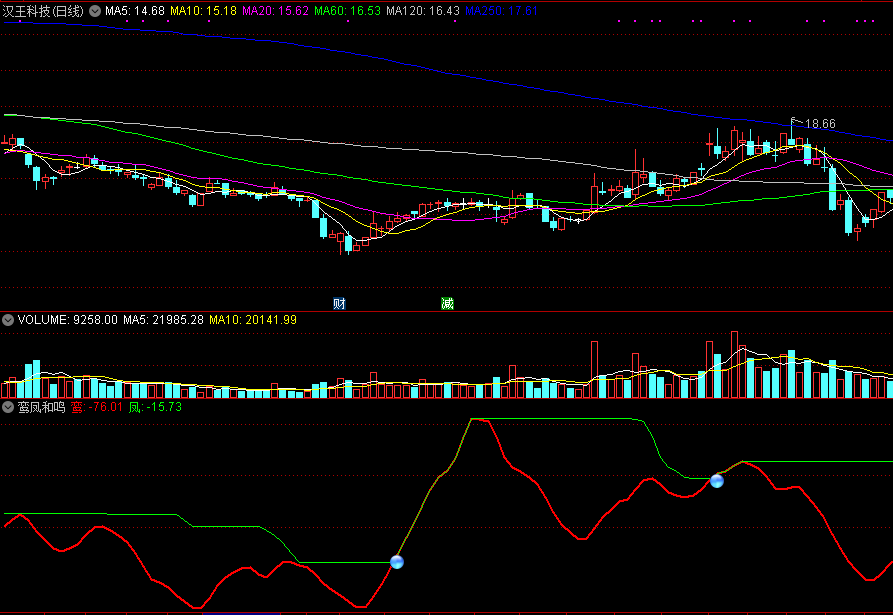Image resolution: width=893 pixels, height=615 pixels.
Task: Click the MA60: 16.53 label
Action: pos(347,11)
